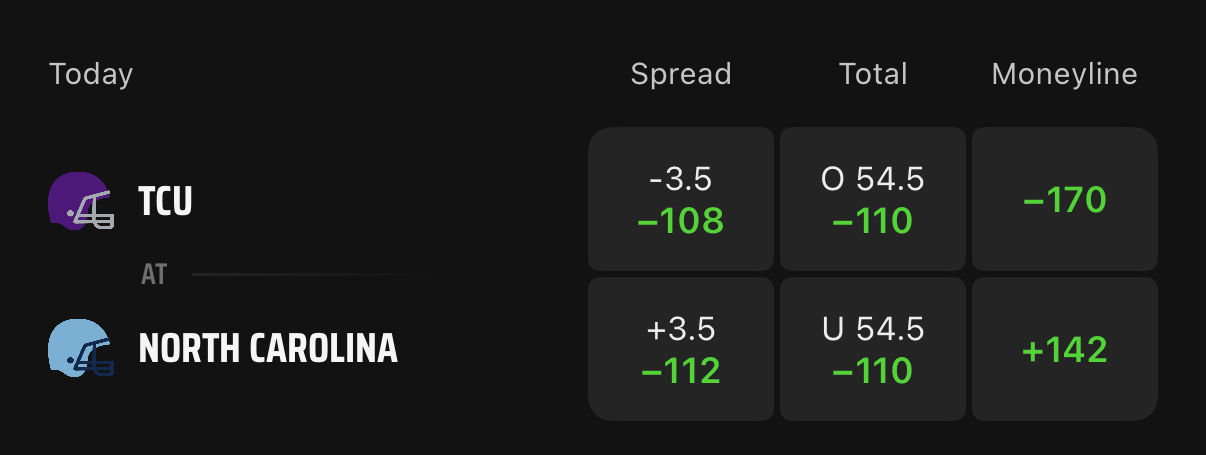Image resolution: width=1206 pixels, height=455 pixels.
Task: Click the Spread column header
Action: [x=681, y=74]
